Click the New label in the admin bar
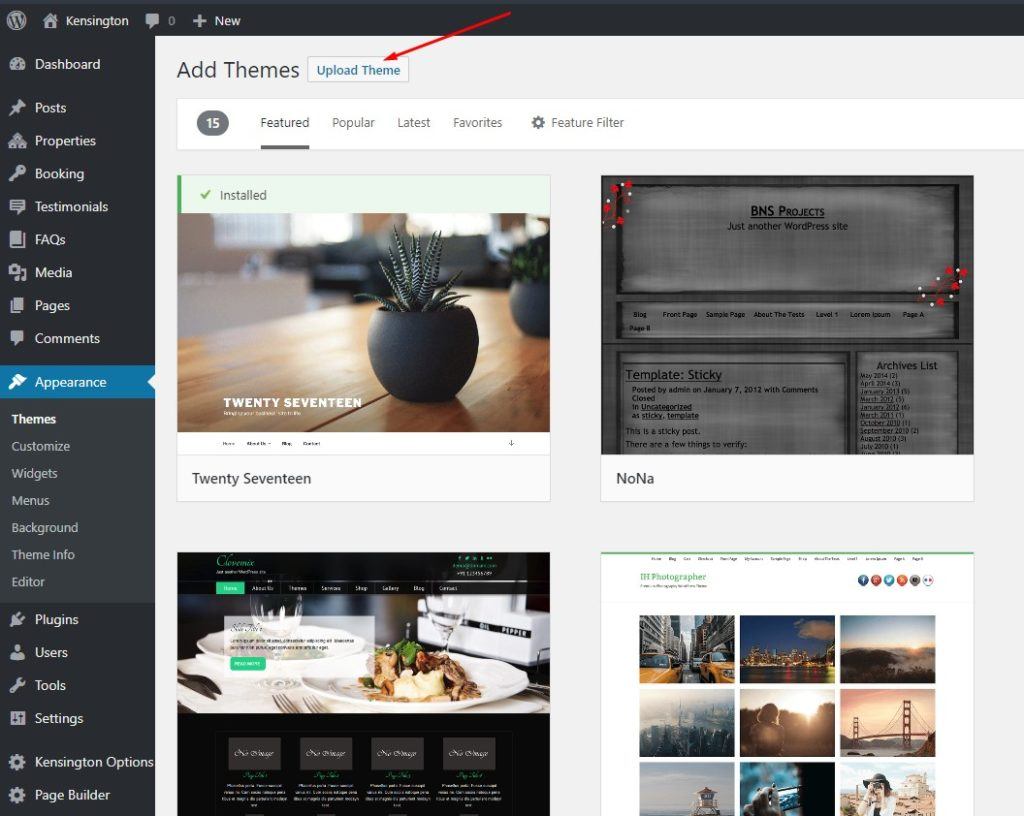The width and height of the screenshot is (1024, 816). [227, 21]
